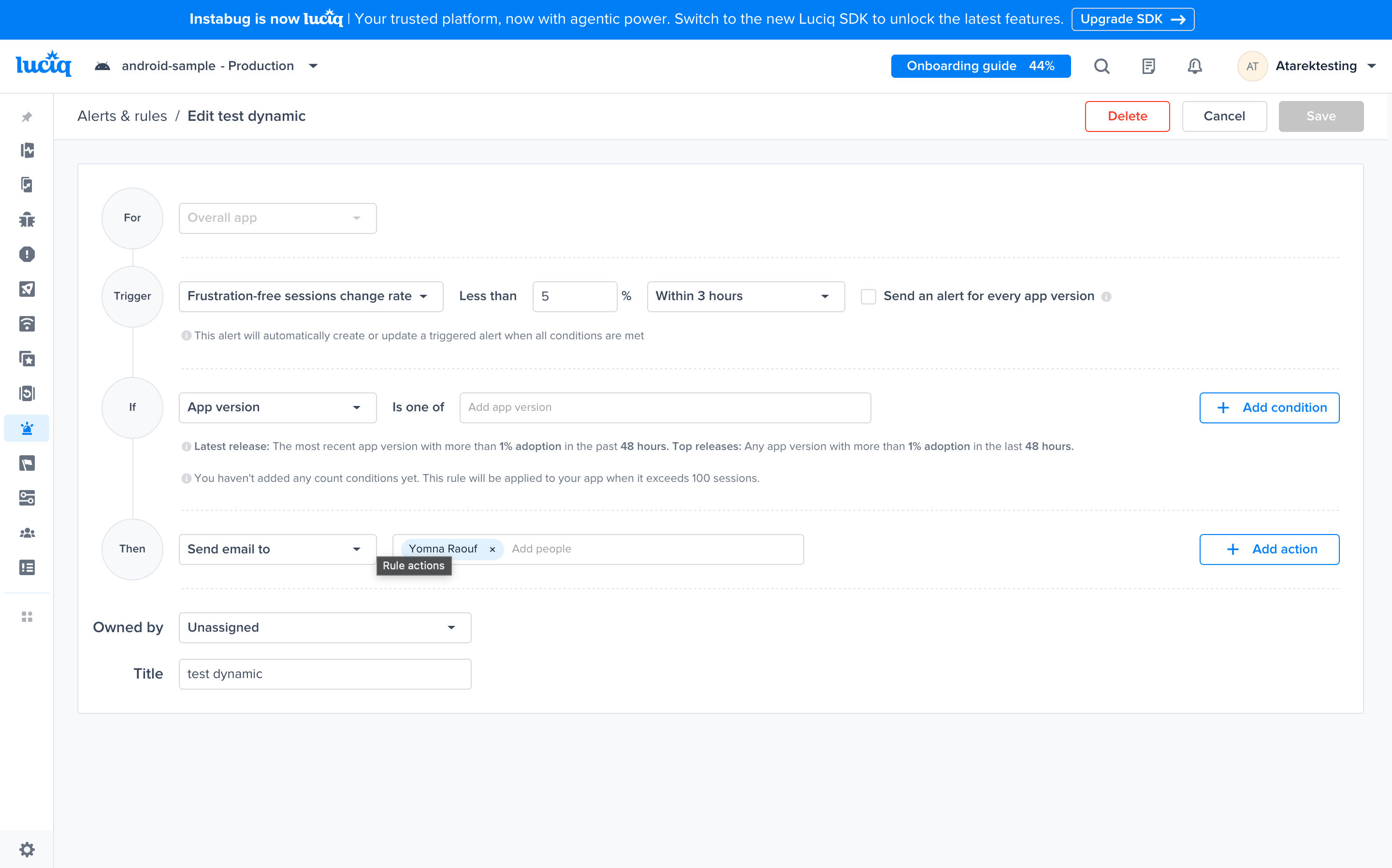Click the crashes exclamation sidebar icon

pos(27,254)
